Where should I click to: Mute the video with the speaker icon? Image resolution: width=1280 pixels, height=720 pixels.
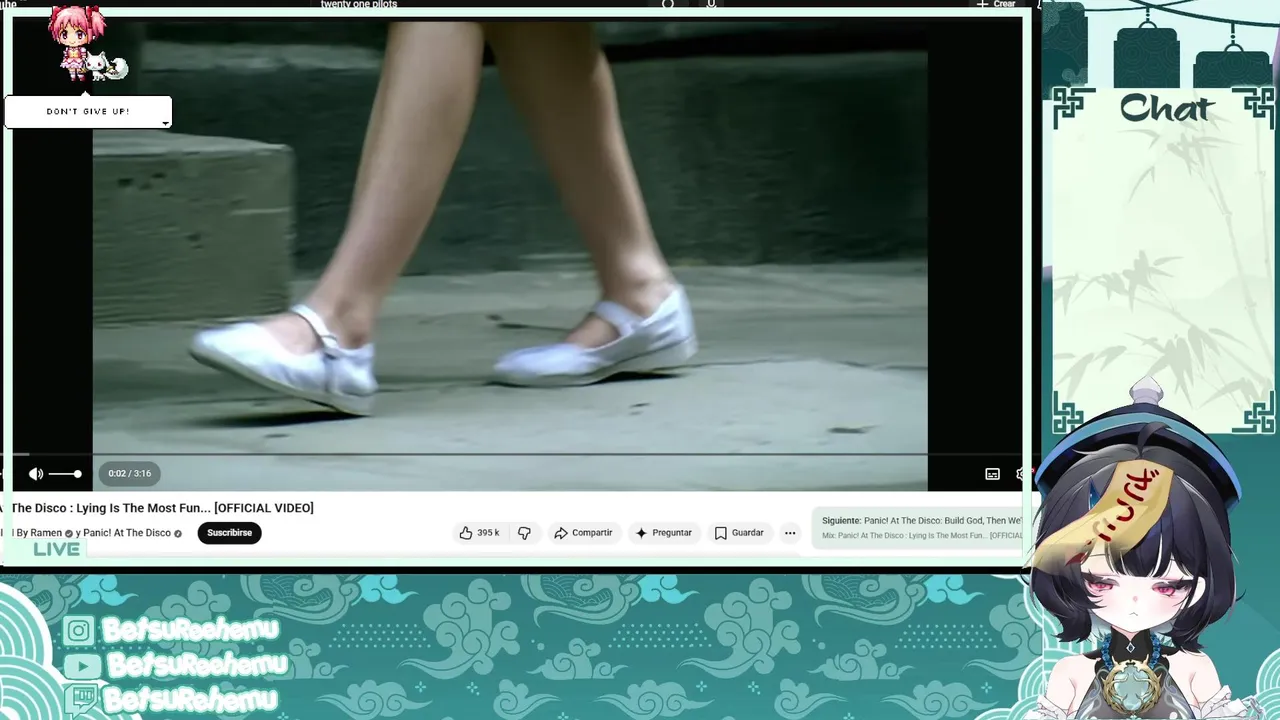(x=36, y=474)
